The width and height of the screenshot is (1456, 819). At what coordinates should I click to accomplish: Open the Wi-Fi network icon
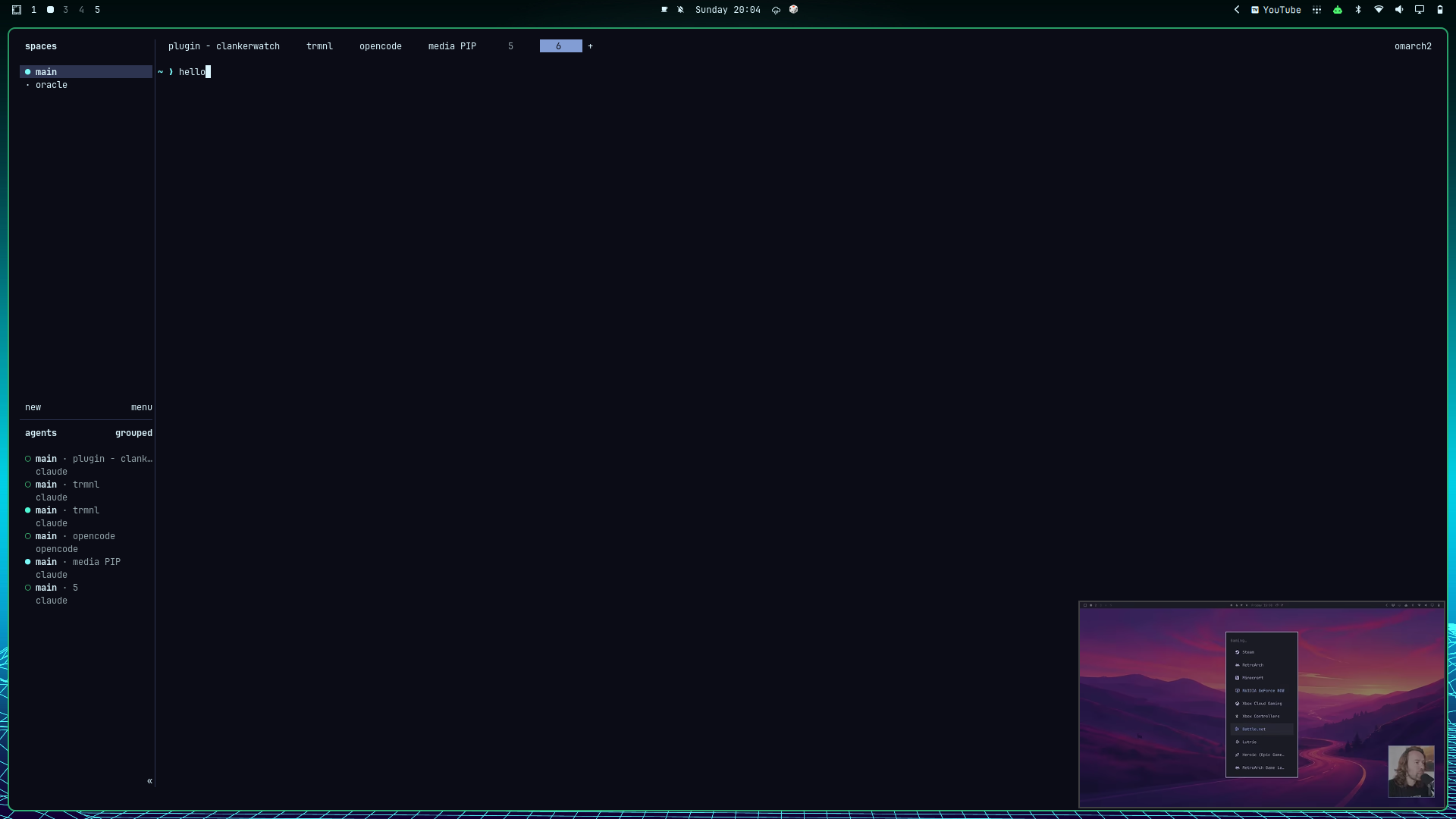1379,10
